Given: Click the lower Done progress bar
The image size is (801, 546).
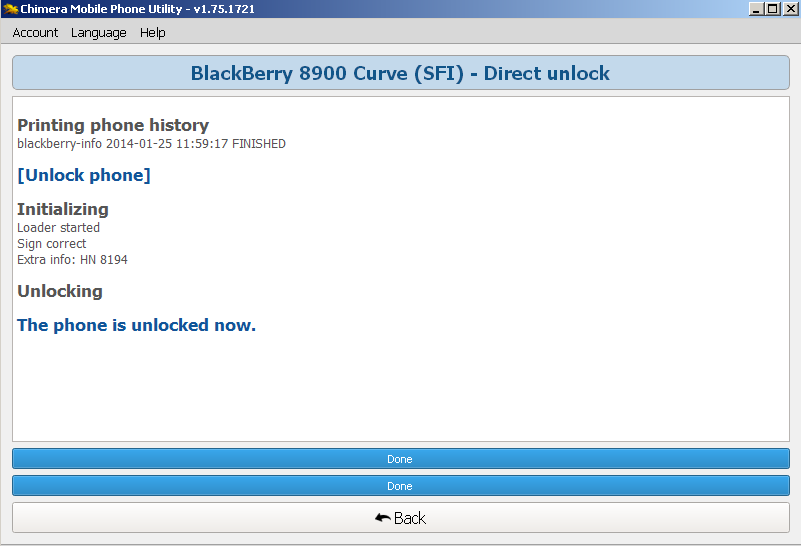Looking at the screenshot, I should point(401,486).
